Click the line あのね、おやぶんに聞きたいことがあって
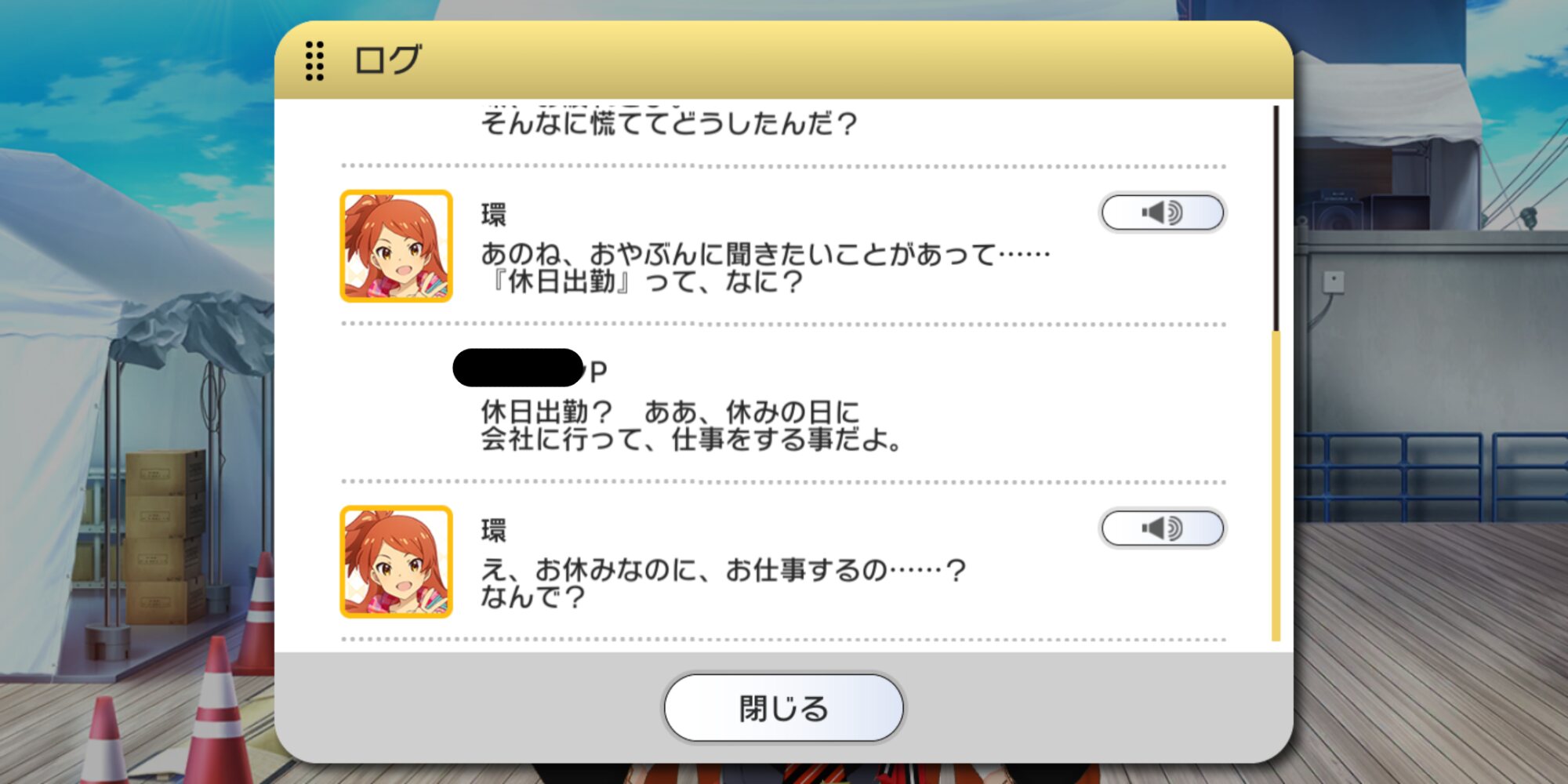The image size is (1568, 784). (x=765, y=254)
